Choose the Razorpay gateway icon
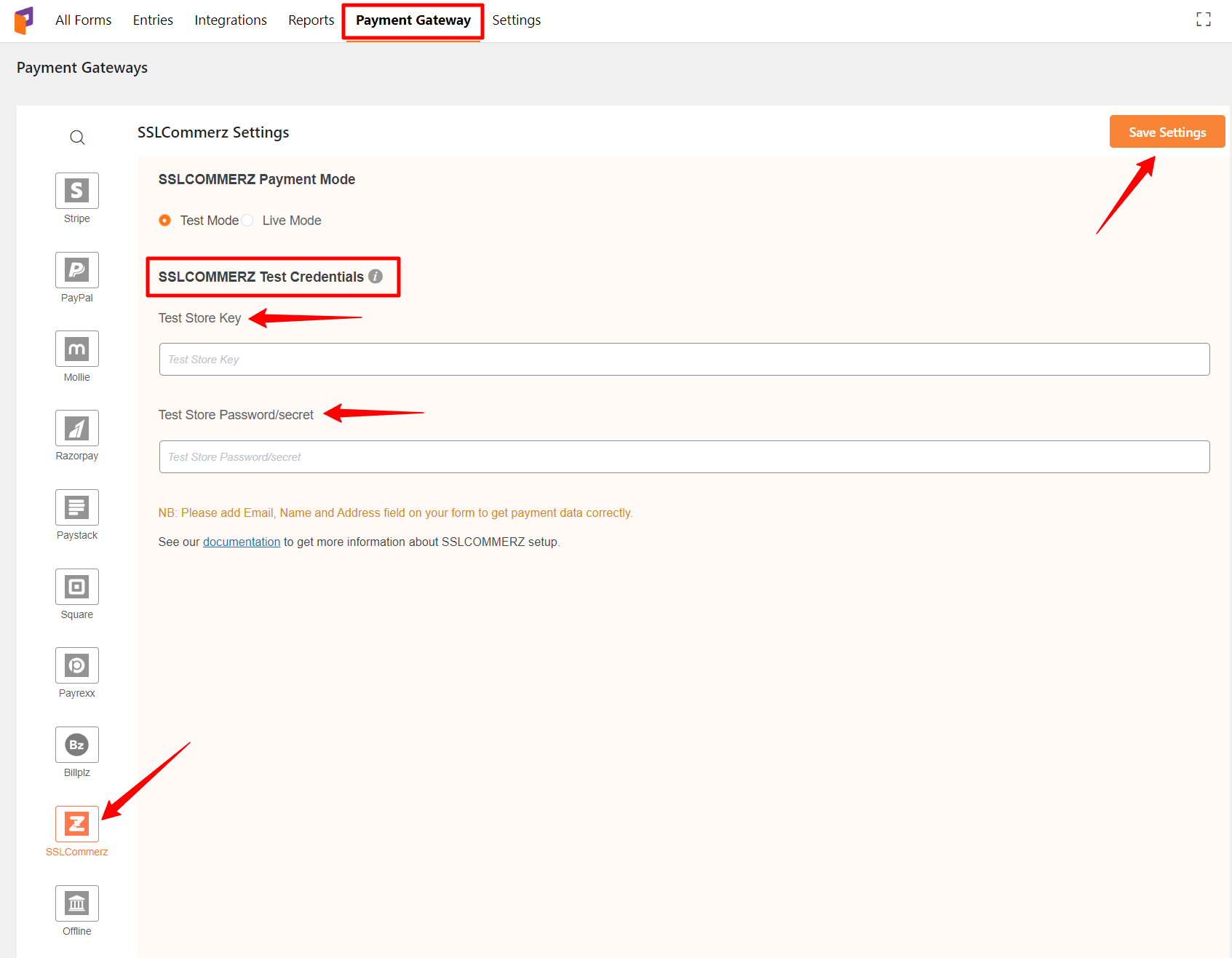 [x=77, y=428]
